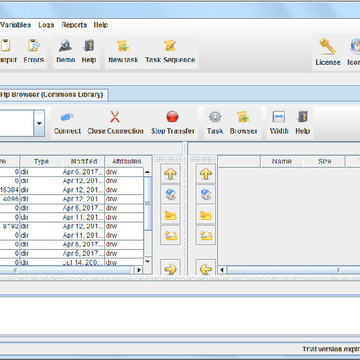The width and height of the screenshot is (360, 360).
Task: Open the Help menu in menu bar
Action: tap(101, 25)
